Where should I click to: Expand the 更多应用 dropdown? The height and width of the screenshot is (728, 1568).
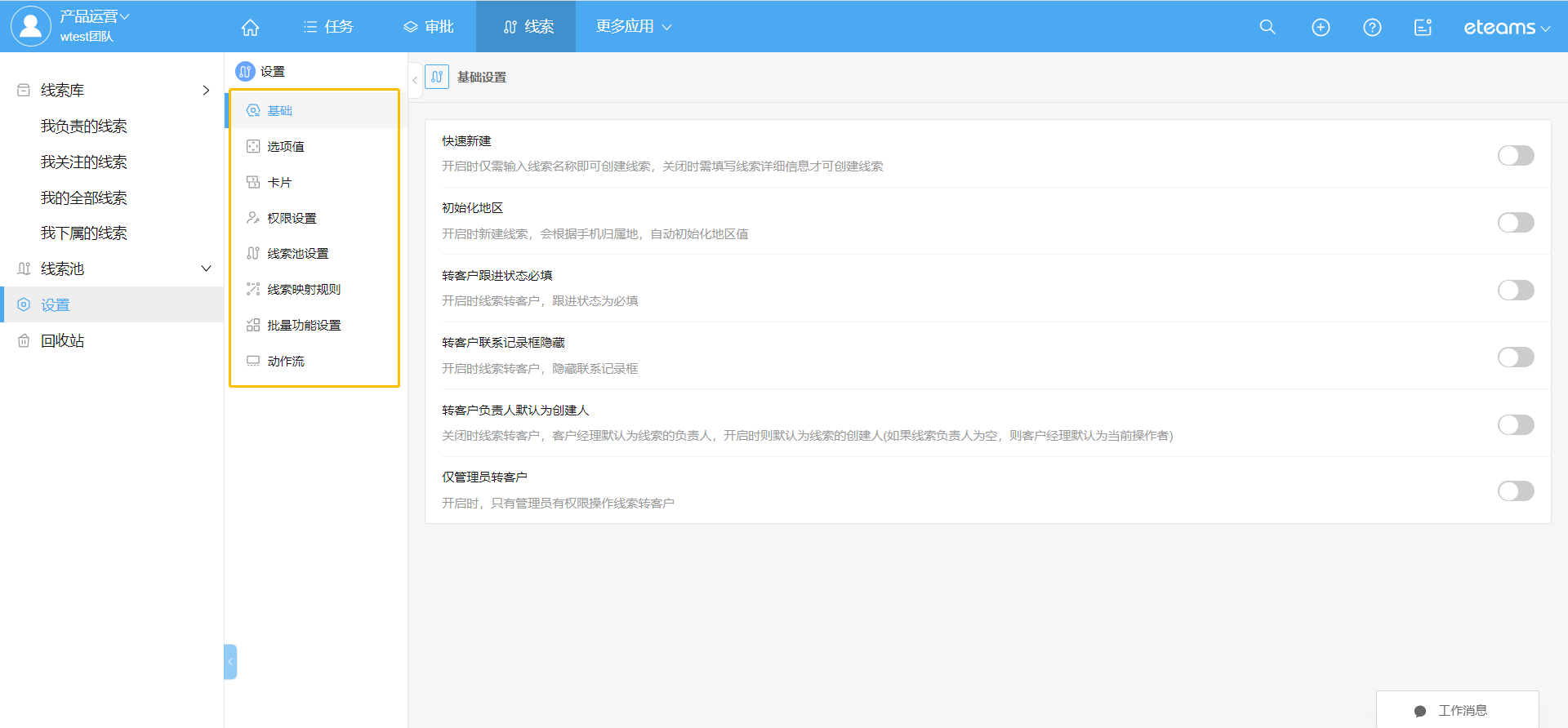pos(634,27)
